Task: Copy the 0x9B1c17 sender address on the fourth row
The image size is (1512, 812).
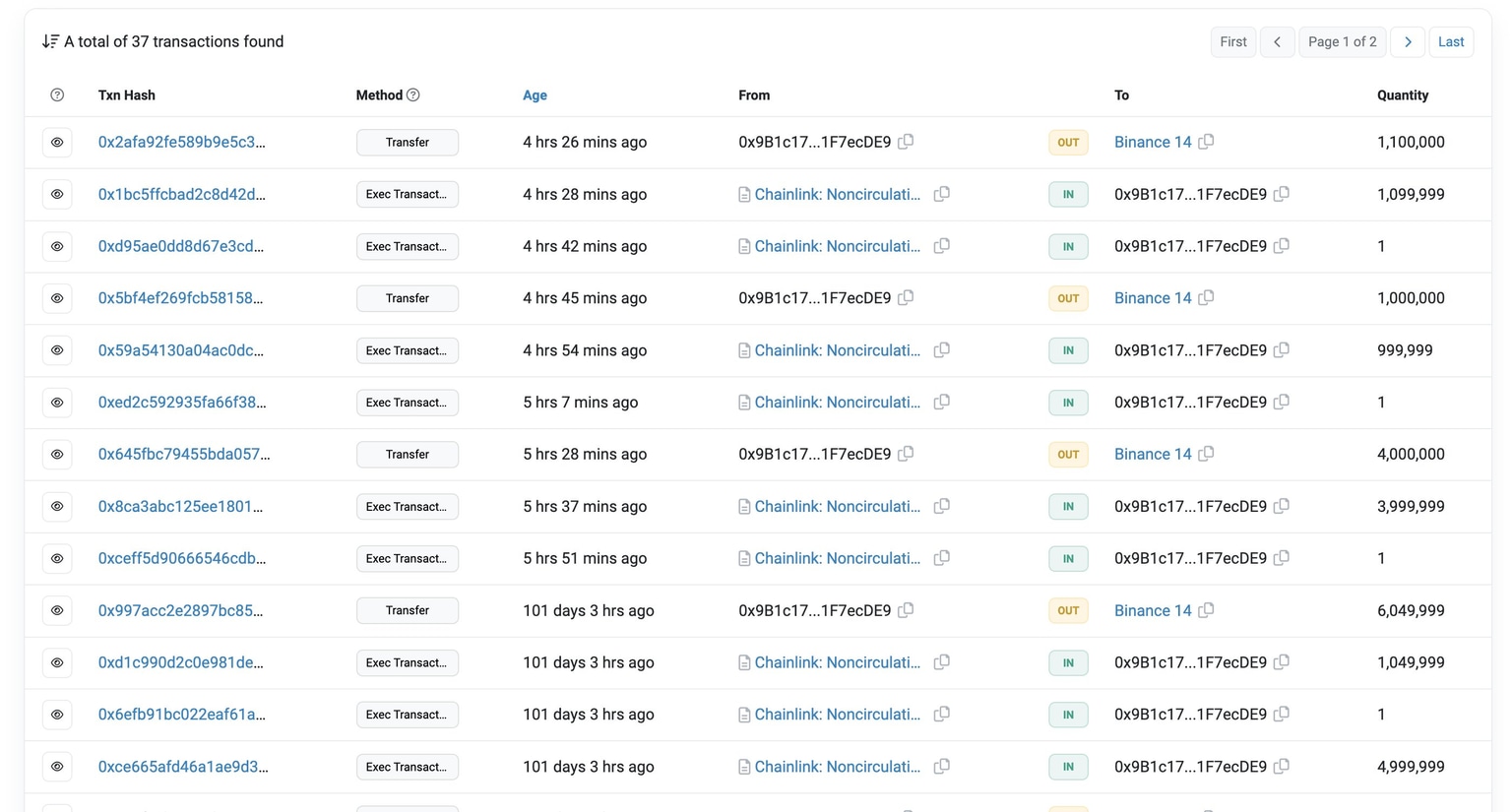Action: (x=906, y=297)
